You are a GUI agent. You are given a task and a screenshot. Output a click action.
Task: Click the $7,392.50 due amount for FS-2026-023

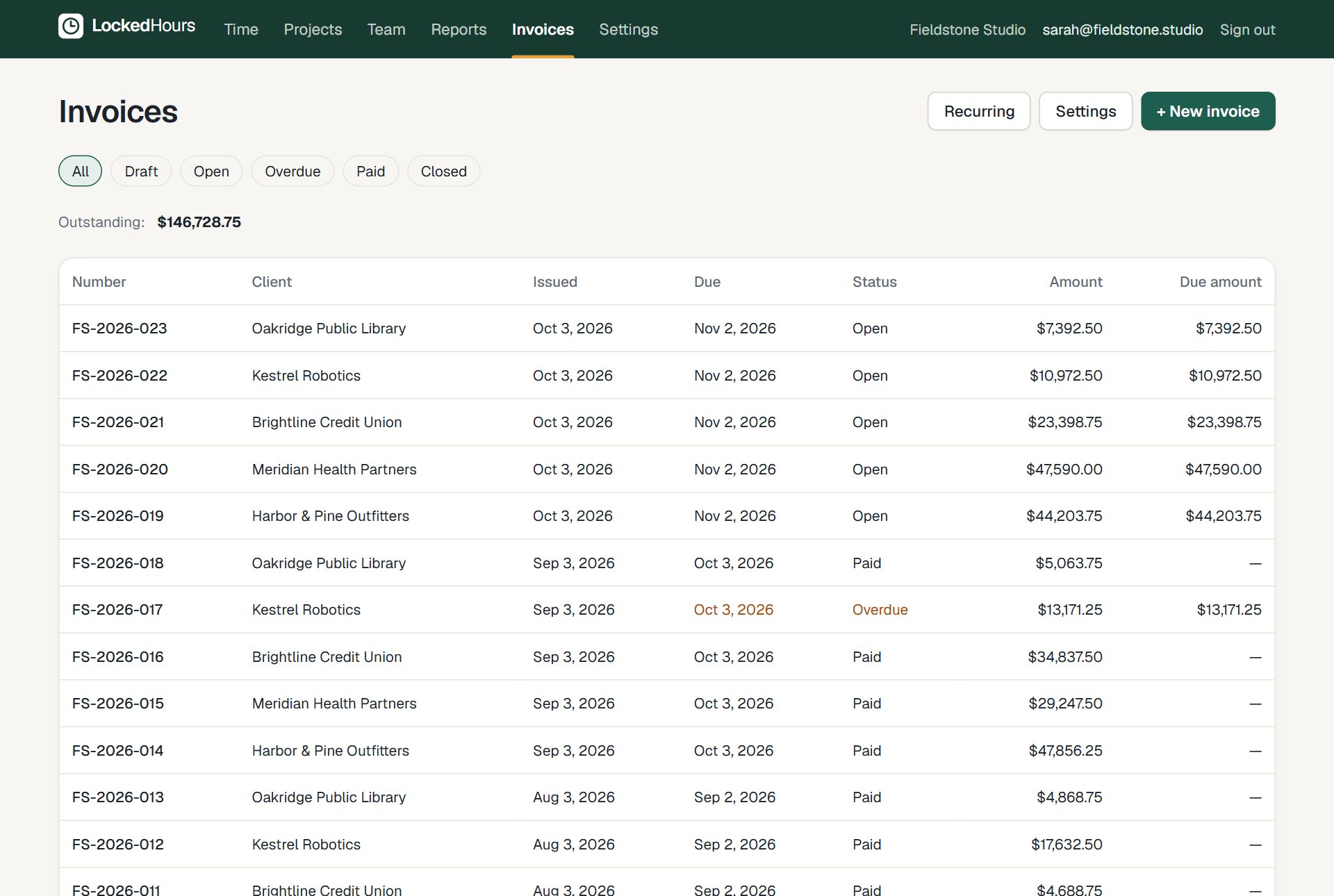click(1228, 329)
